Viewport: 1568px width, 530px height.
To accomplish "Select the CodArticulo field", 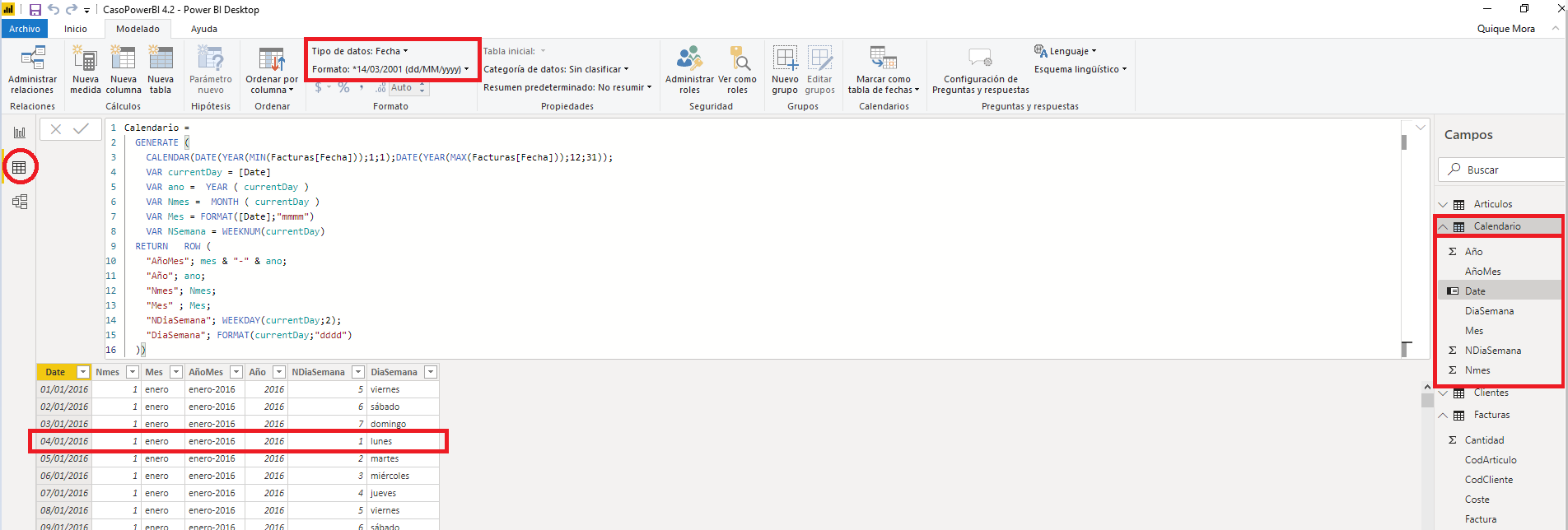I will click(1491, 460).
